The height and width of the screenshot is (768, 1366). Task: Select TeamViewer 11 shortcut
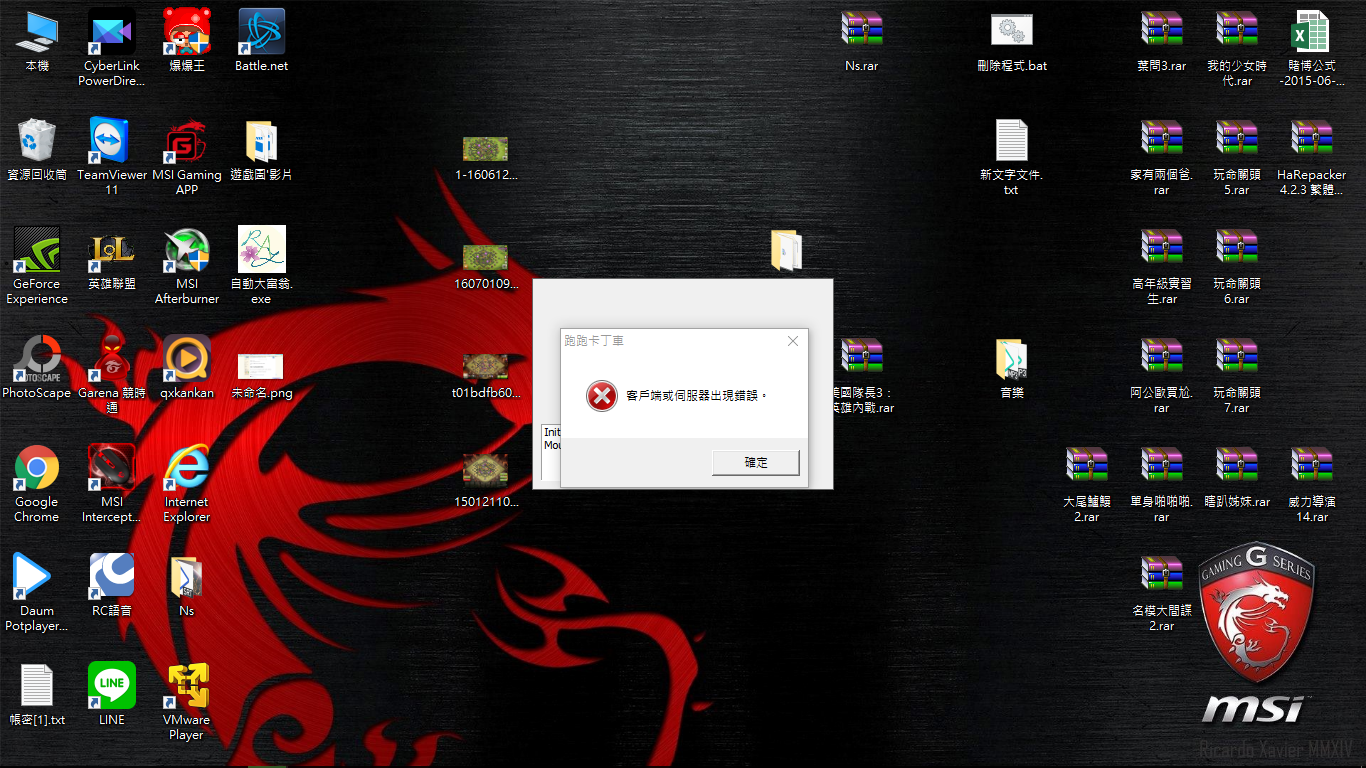112,157
